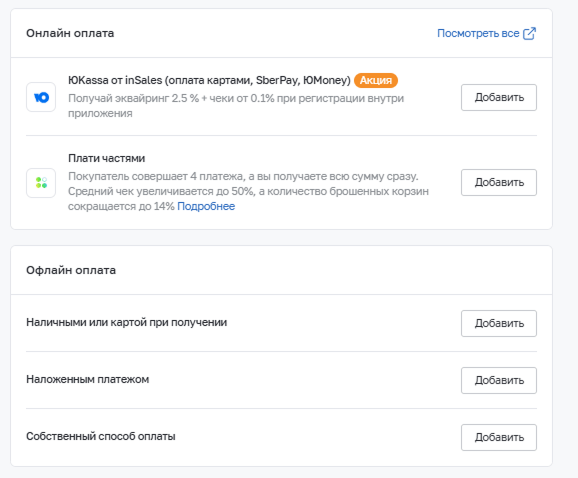This screenshot has width=578, height=478.
Task: Click the Собственный способ оплаты text
Action: coord(101,436)
